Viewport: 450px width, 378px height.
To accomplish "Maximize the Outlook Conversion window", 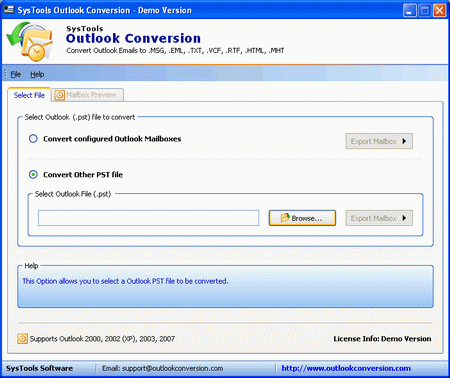I will click(x=424, y=11).
